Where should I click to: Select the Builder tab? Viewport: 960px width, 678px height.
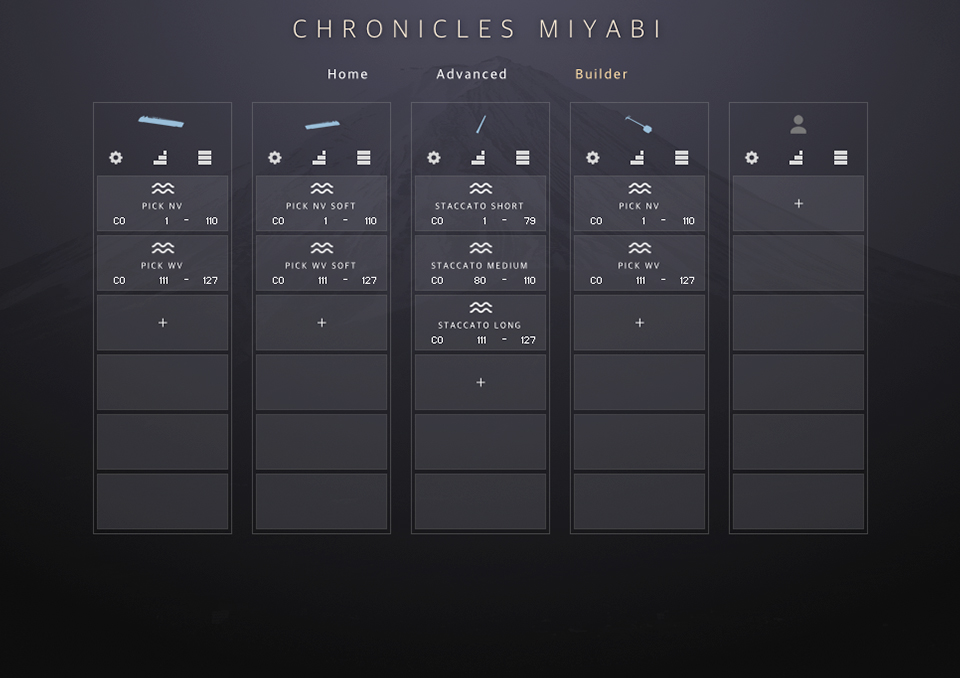pos(602,74)
